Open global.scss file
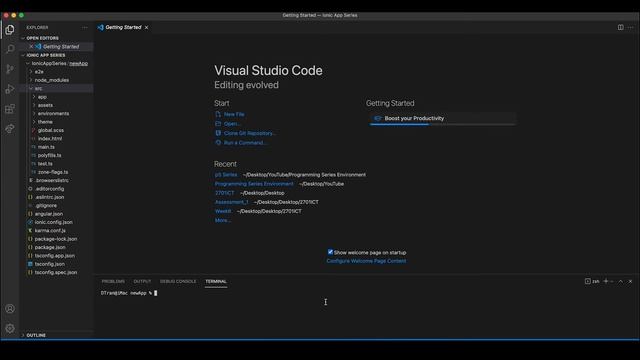 pos(51,130)
